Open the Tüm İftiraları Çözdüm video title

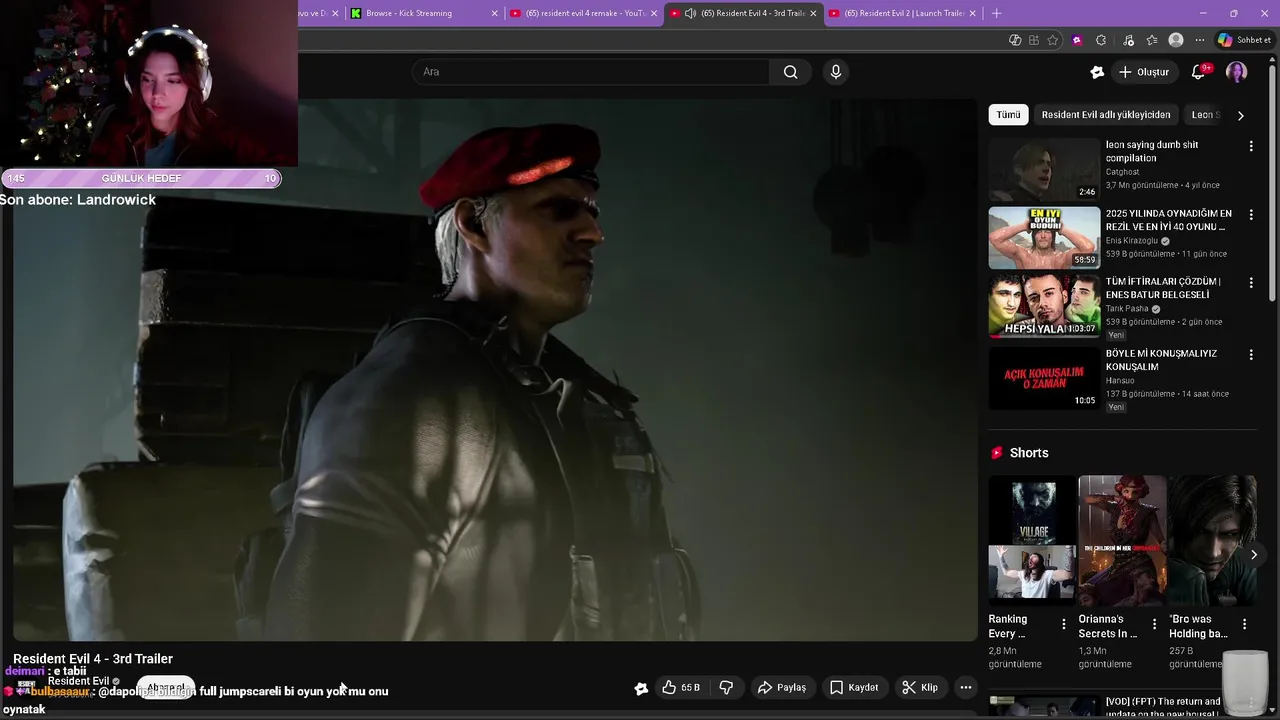(1164, 288)
